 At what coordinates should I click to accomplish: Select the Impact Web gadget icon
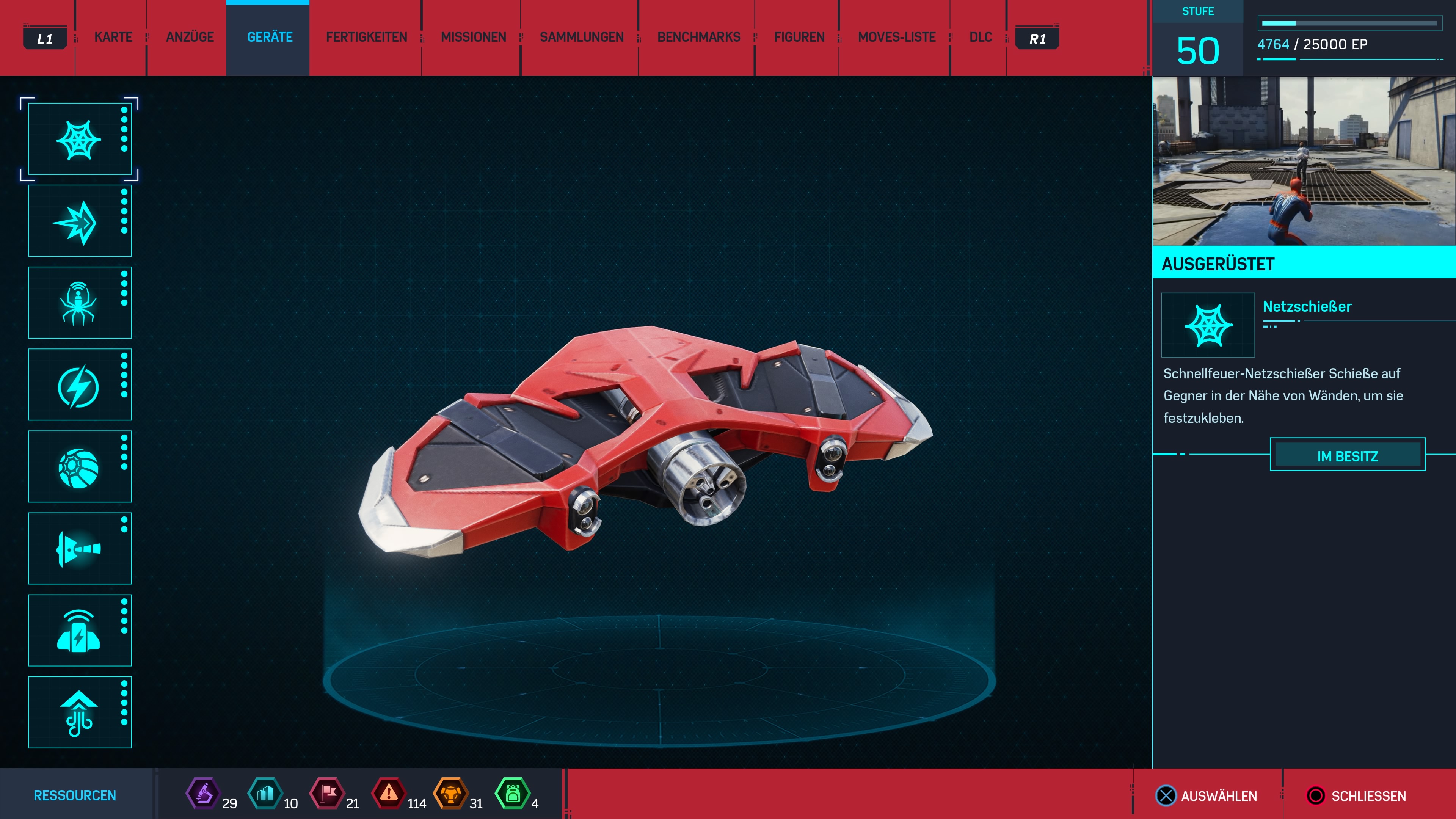point(79,221)
